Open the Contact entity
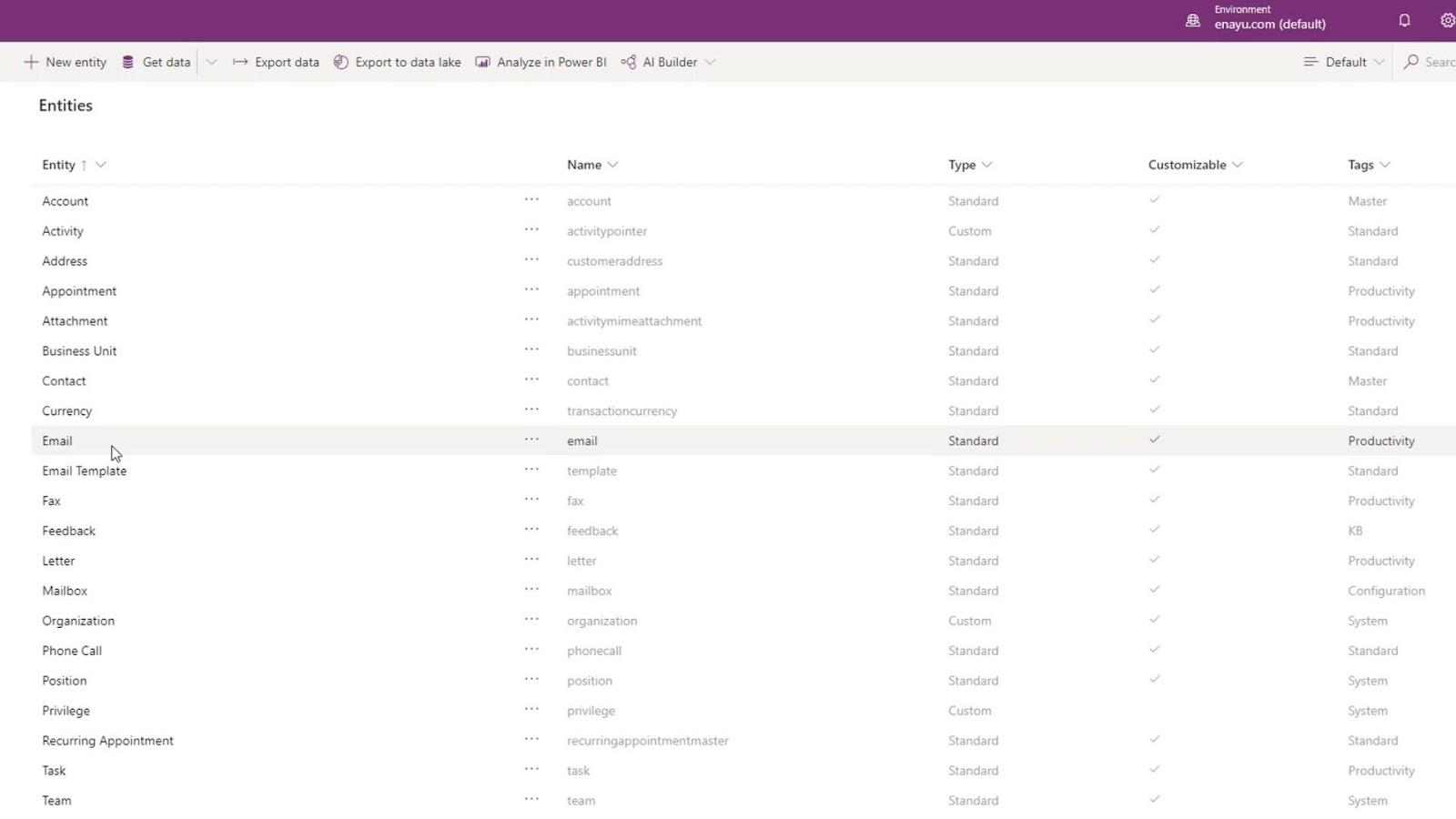Screen dimensions: 1456x819 [x=64, y=381]
